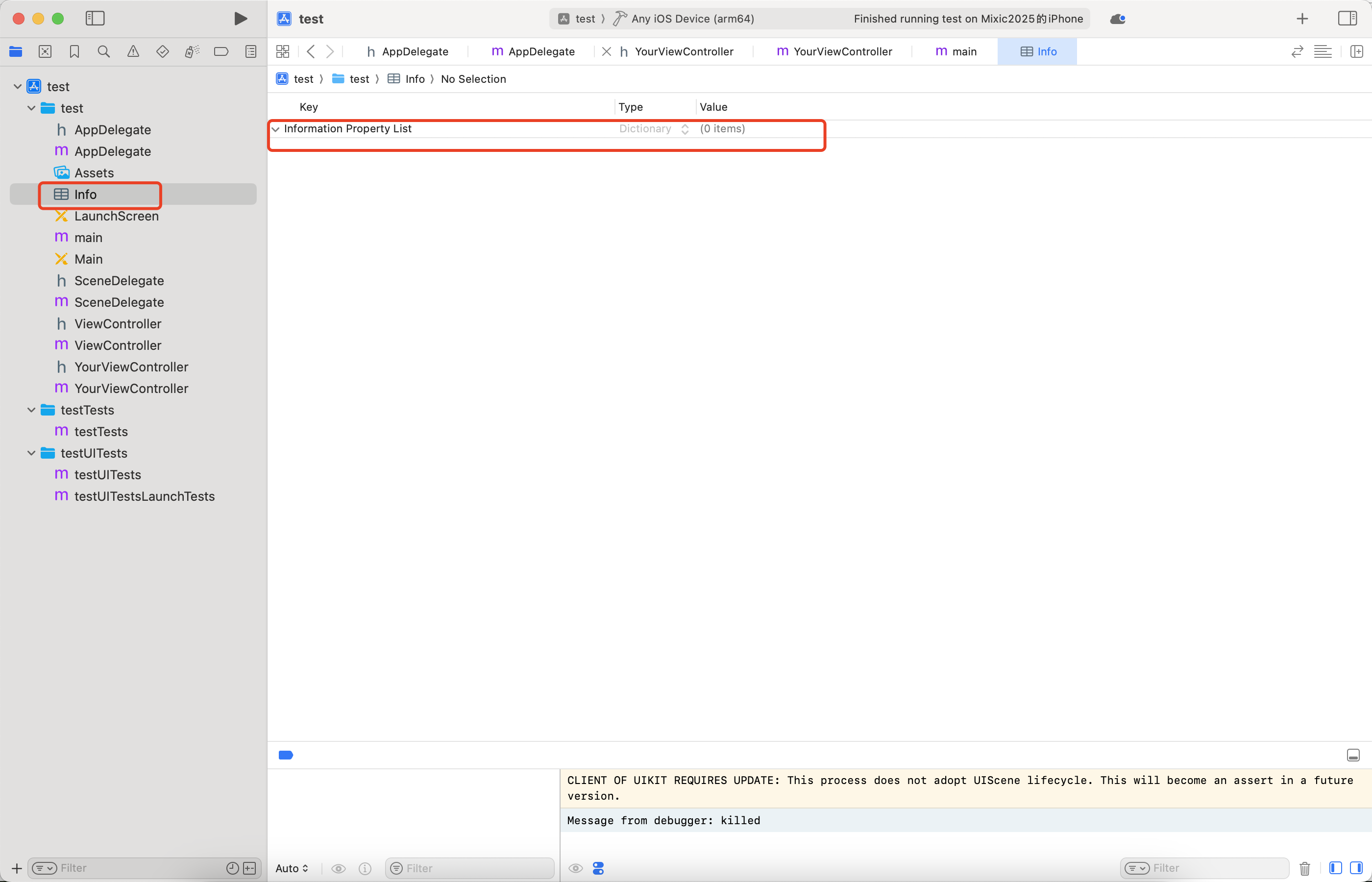This screenshot has width=1372, height=882.
Task: Select the LaunchScreen file in navigator
Action: (x=116, y=216)
